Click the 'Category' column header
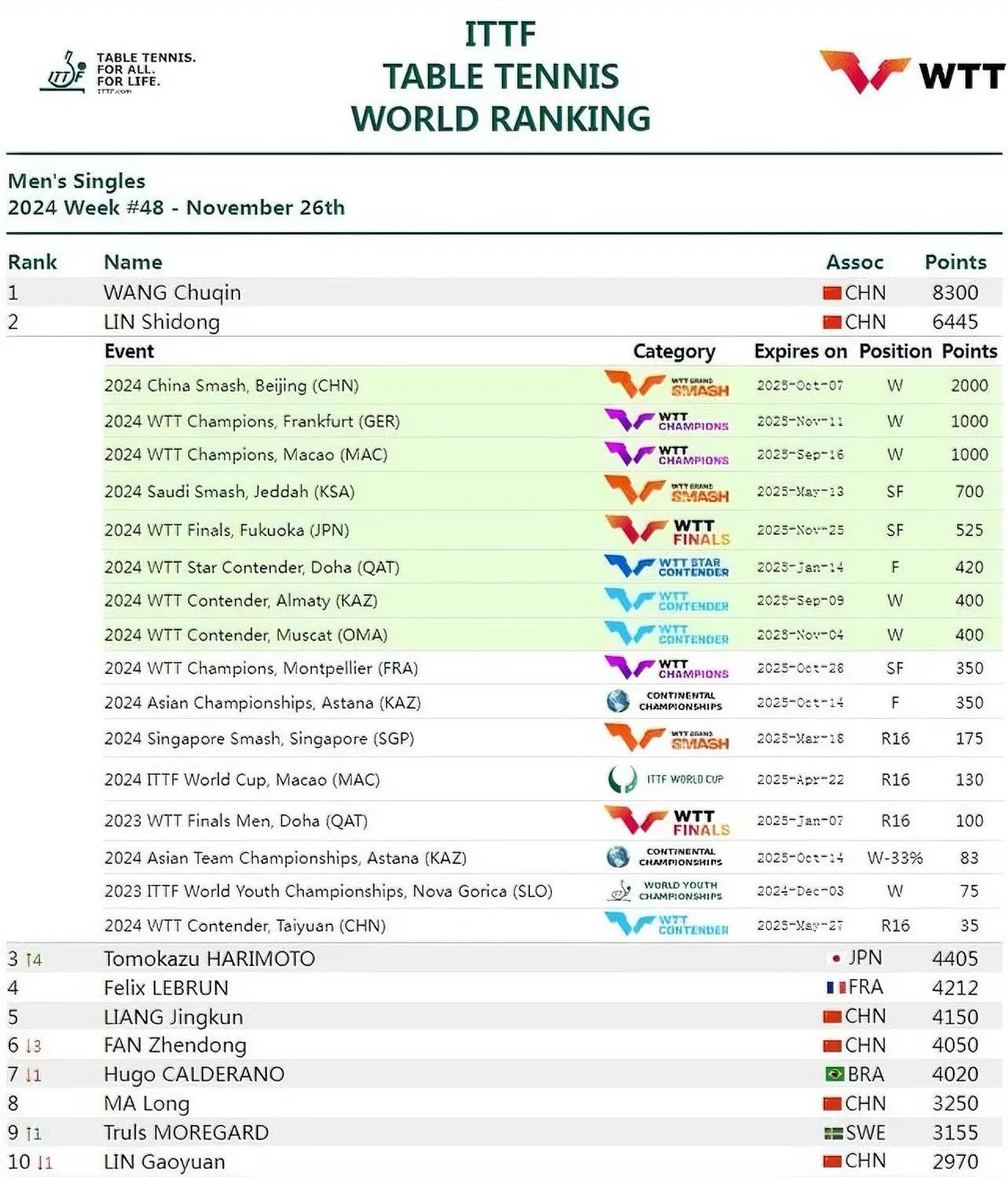 click(x=674, y=352)
